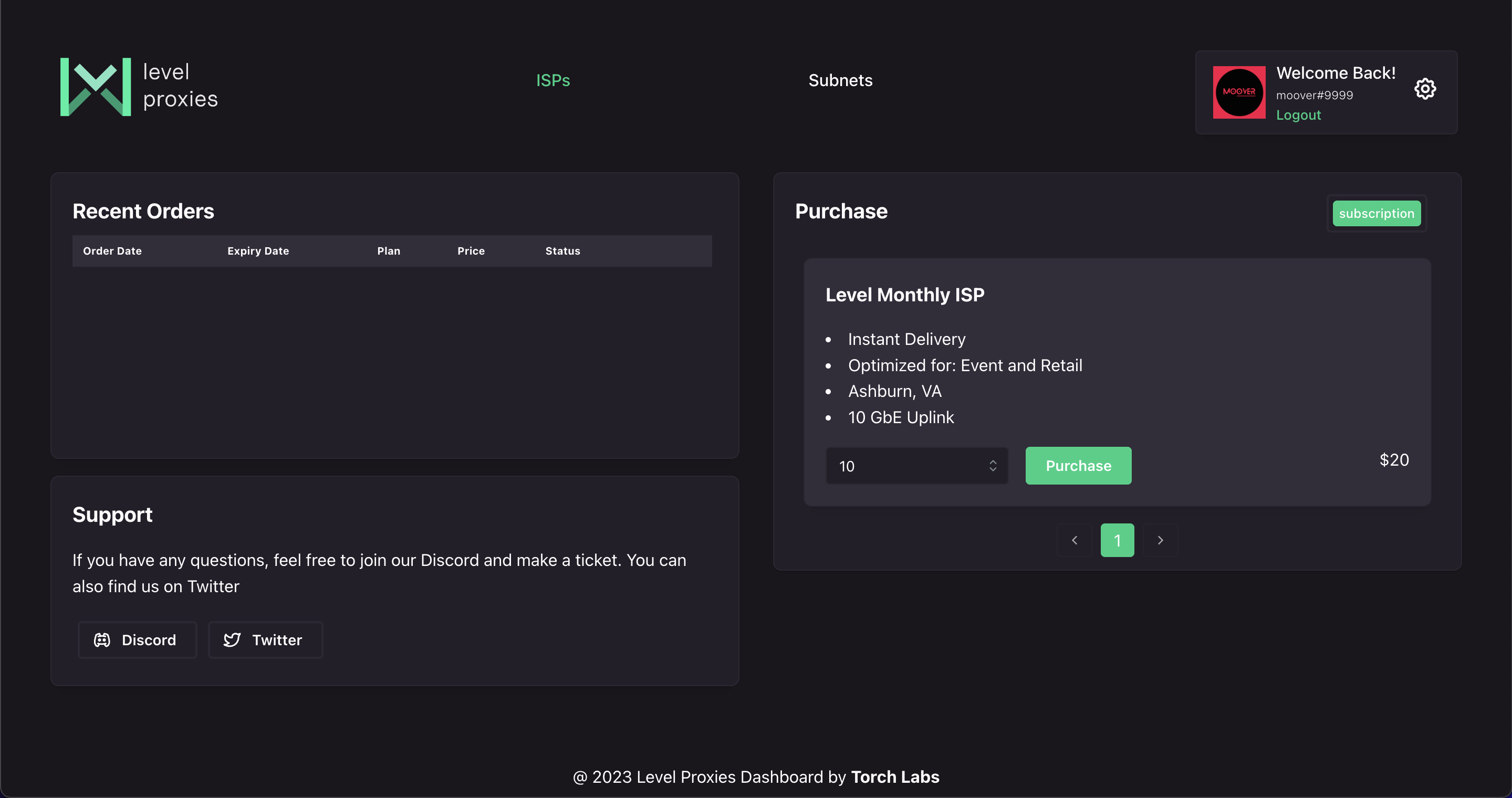Switch to the Subnets tab
1512x798 pixels.
[840, 80]
